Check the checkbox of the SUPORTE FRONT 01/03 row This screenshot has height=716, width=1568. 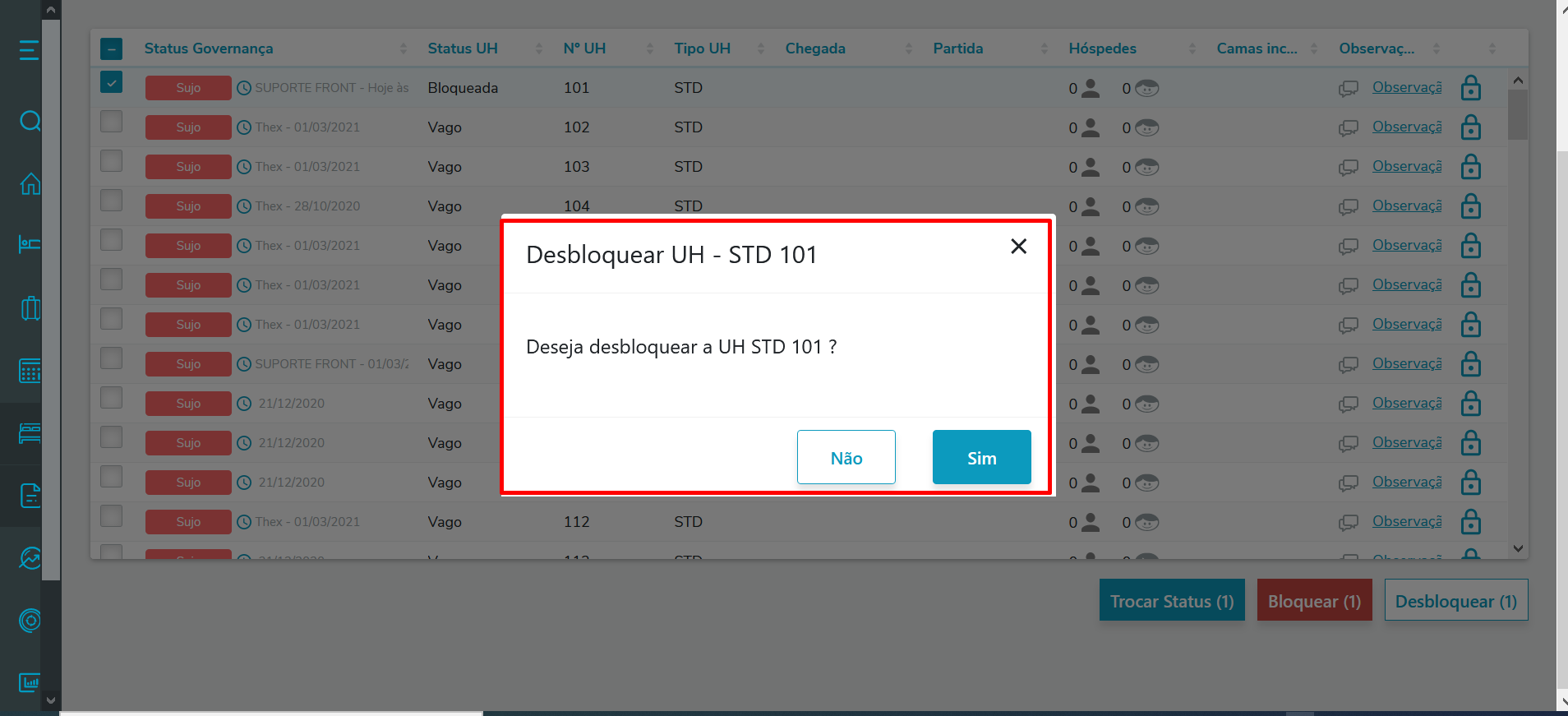tap(112, 358)
